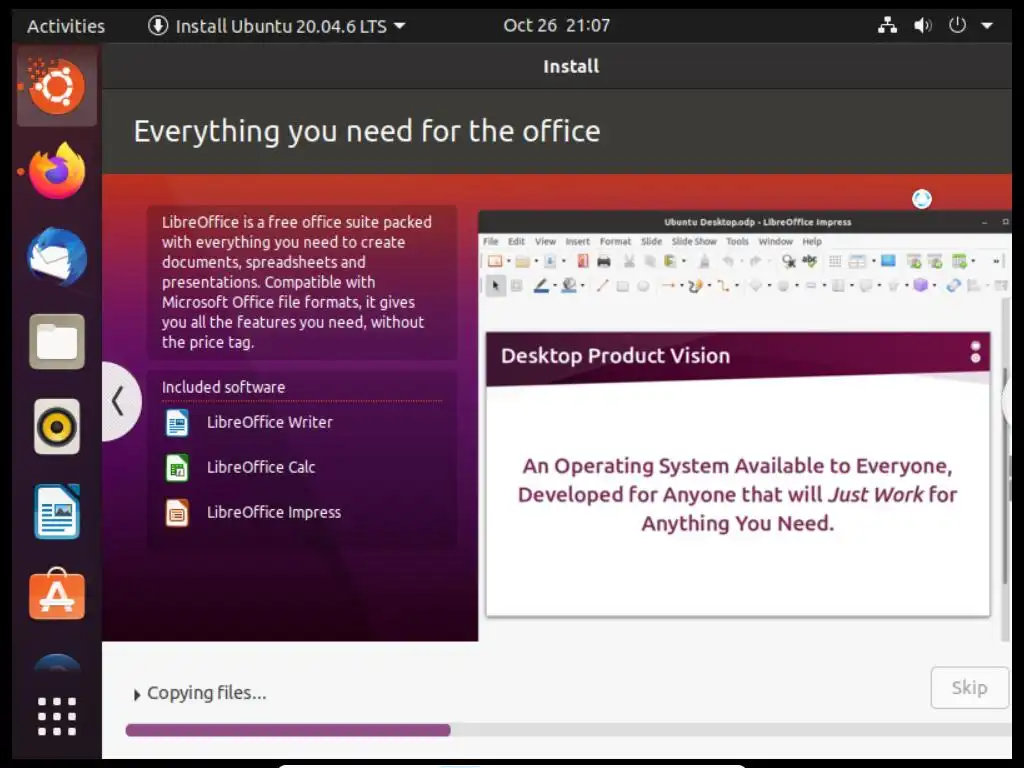Click the print icon in Impress toolbar

click(x=604, y=261)
